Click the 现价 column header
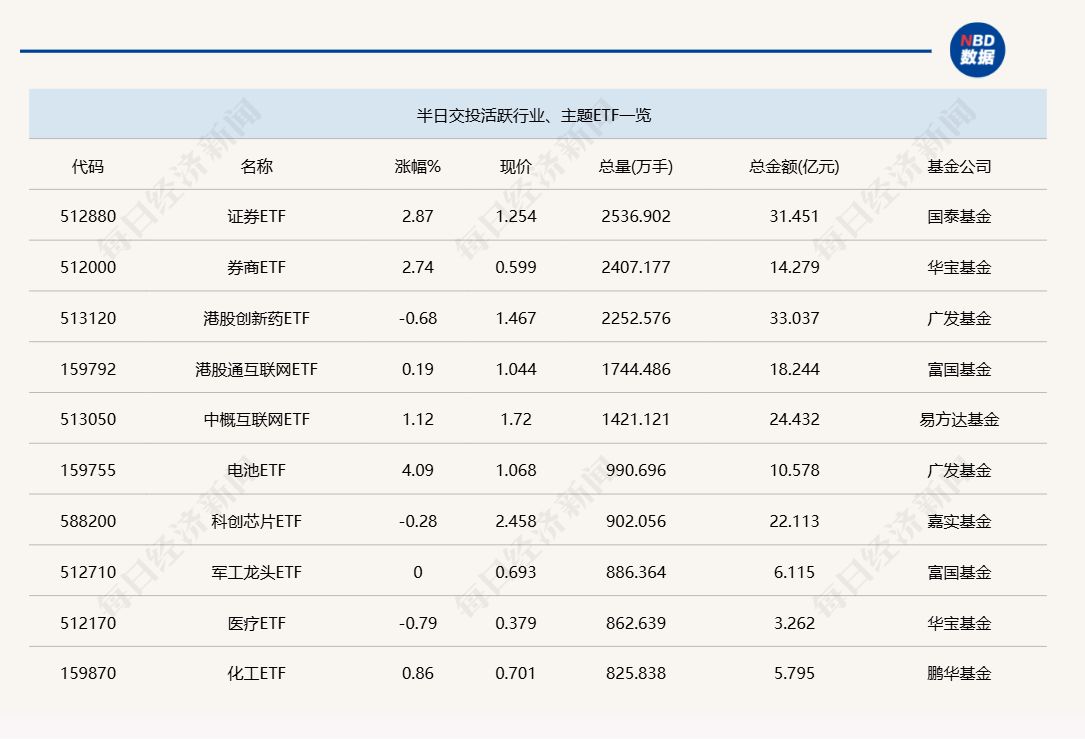Screen dimensions: 1085x739 [516, 166]
